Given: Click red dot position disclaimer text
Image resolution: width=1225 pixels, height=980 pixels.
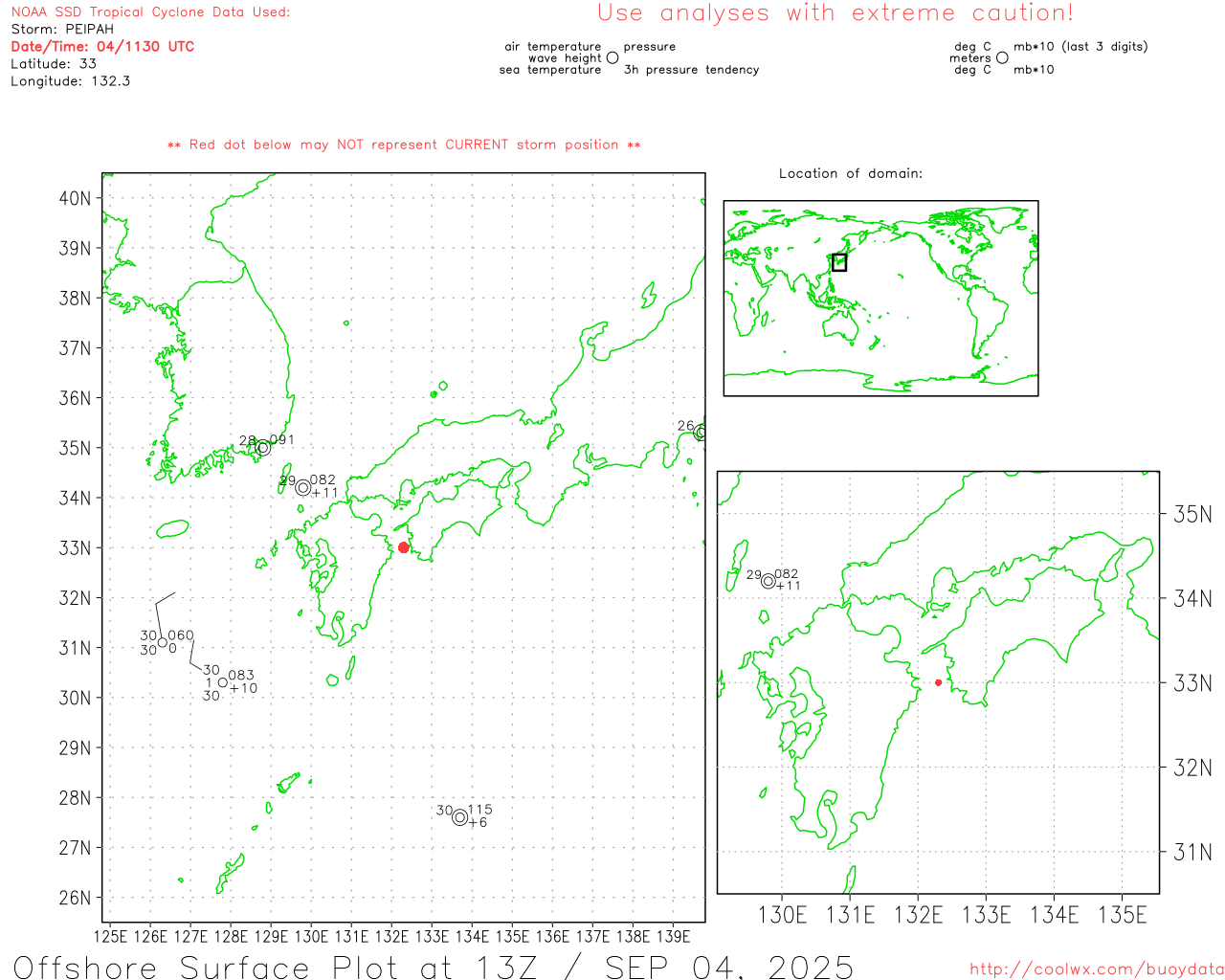Looking at the screenshot, I should pyautogui.click(x=404, y=145).
